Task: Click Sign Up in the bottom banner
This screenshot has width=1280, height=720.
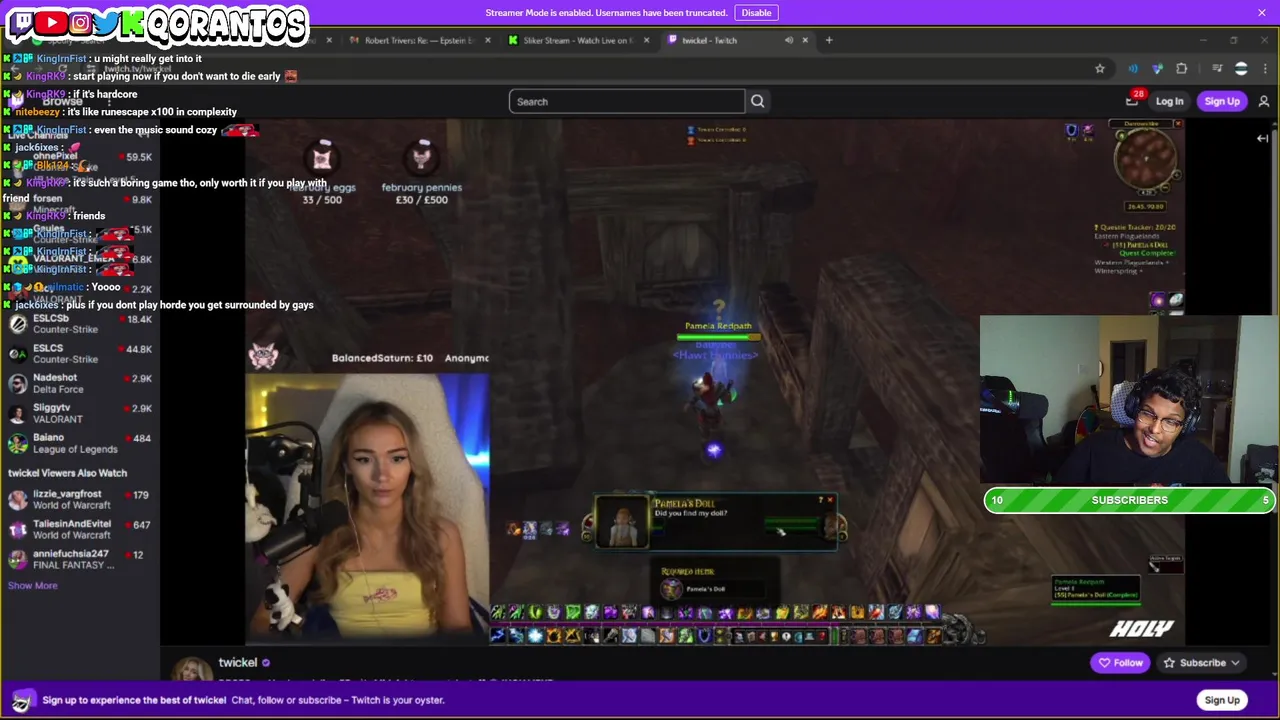Action: [x=1222, y=700]
